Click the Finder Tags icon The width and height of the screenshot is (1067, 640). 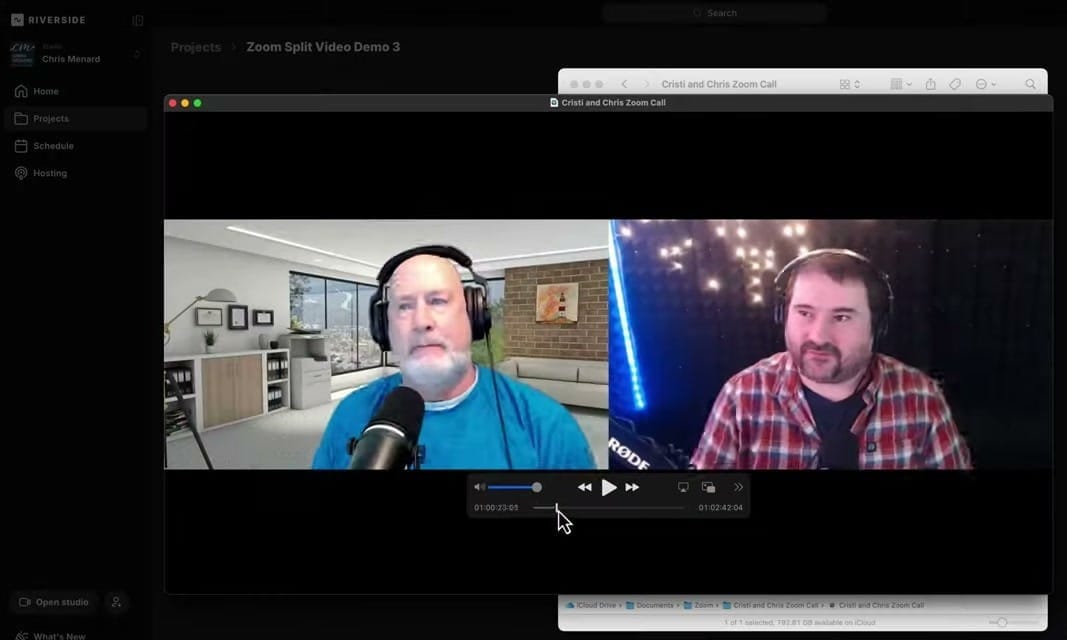[955, 84]
